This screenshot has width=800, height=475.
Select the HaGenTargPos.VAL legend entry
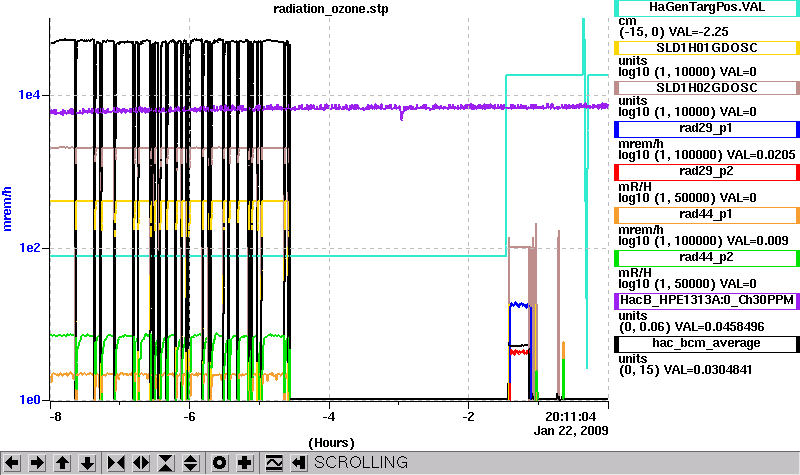click(707, 8)
